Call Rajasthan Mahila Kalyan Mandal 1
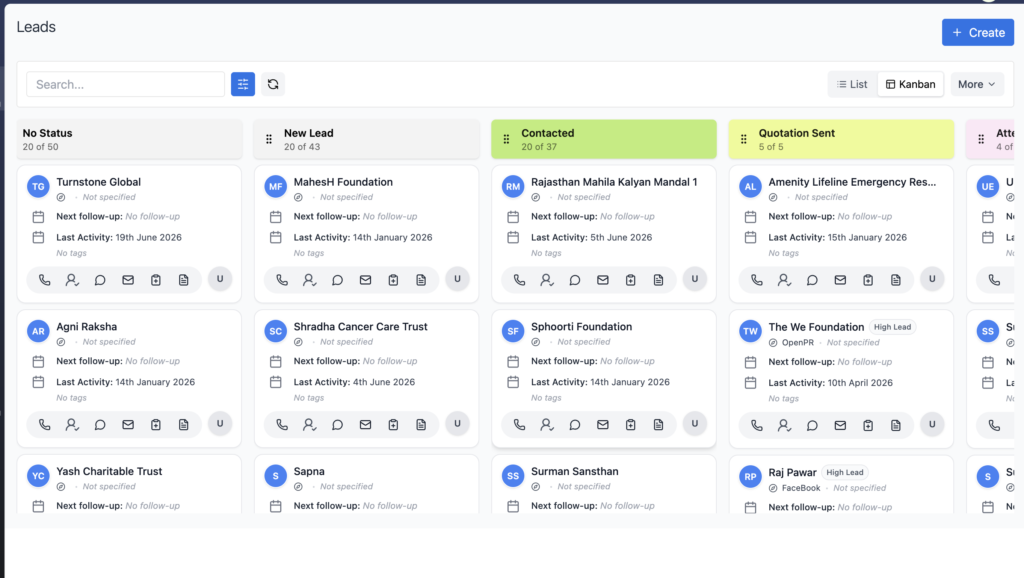Viewport: 1024px width, 578px height. point(519,280)
